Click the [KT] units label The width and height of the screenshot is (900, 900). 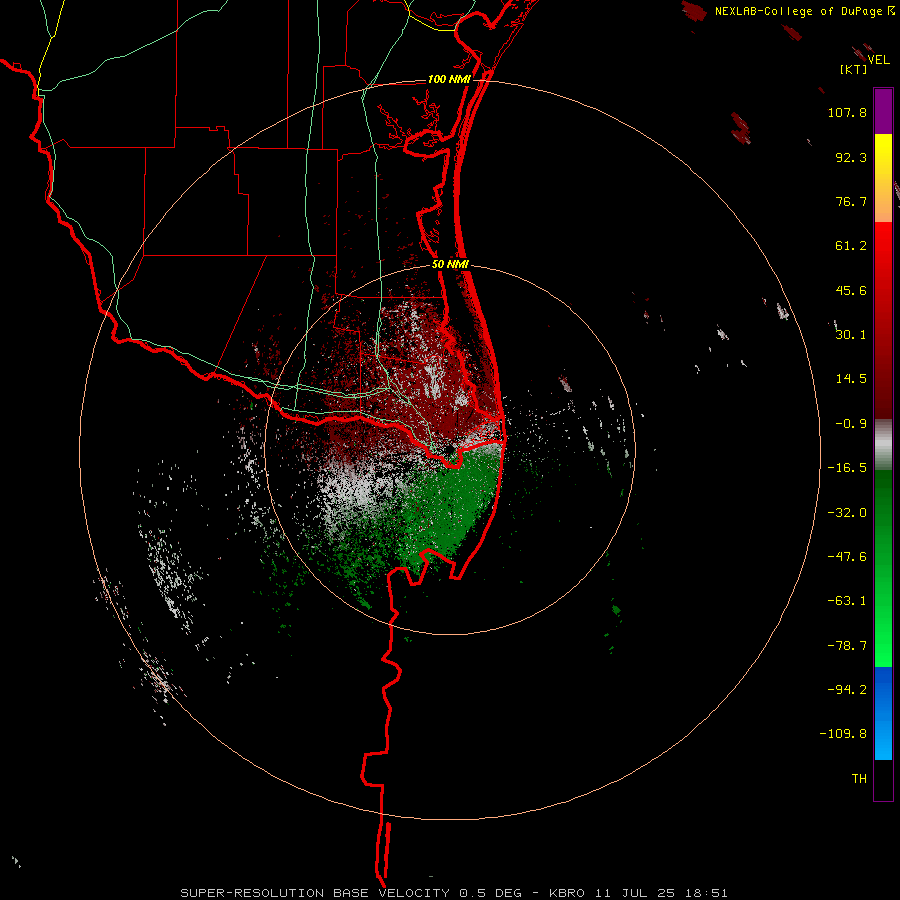(x=853, y=69)
